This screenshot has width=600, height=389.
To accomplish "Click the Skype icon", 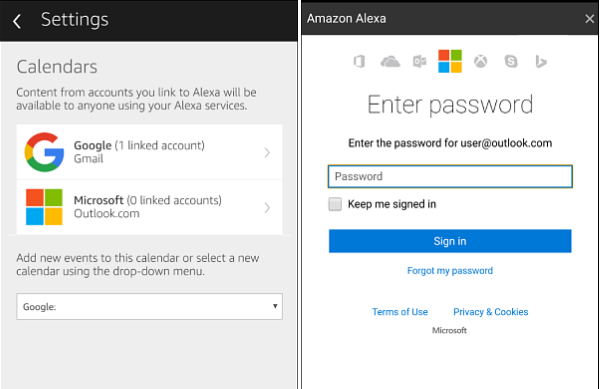I will [x=511, y=61].
